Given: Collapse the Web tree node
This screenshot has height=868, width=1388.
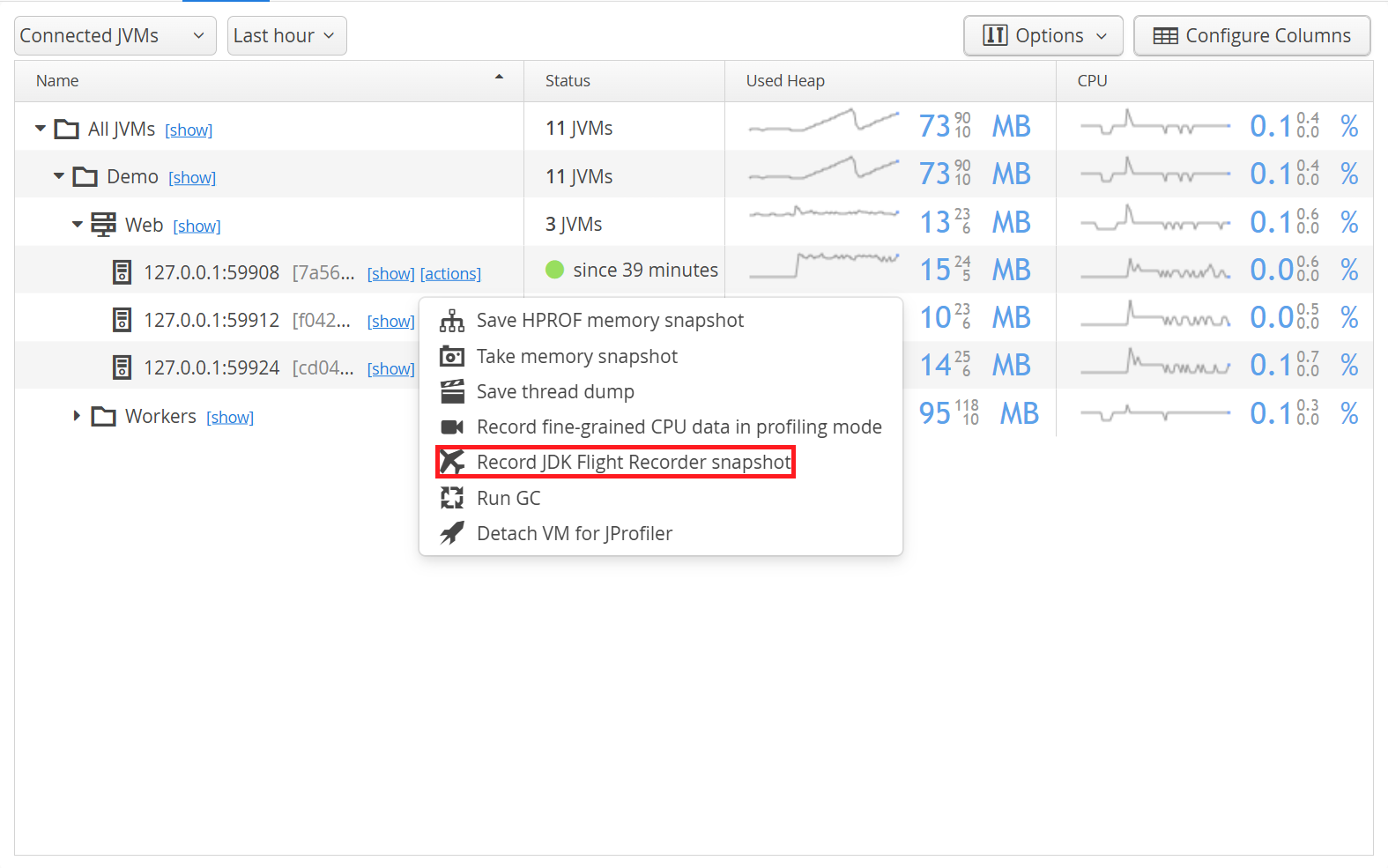Looking at the screenshot, I should tap(78, 224).
